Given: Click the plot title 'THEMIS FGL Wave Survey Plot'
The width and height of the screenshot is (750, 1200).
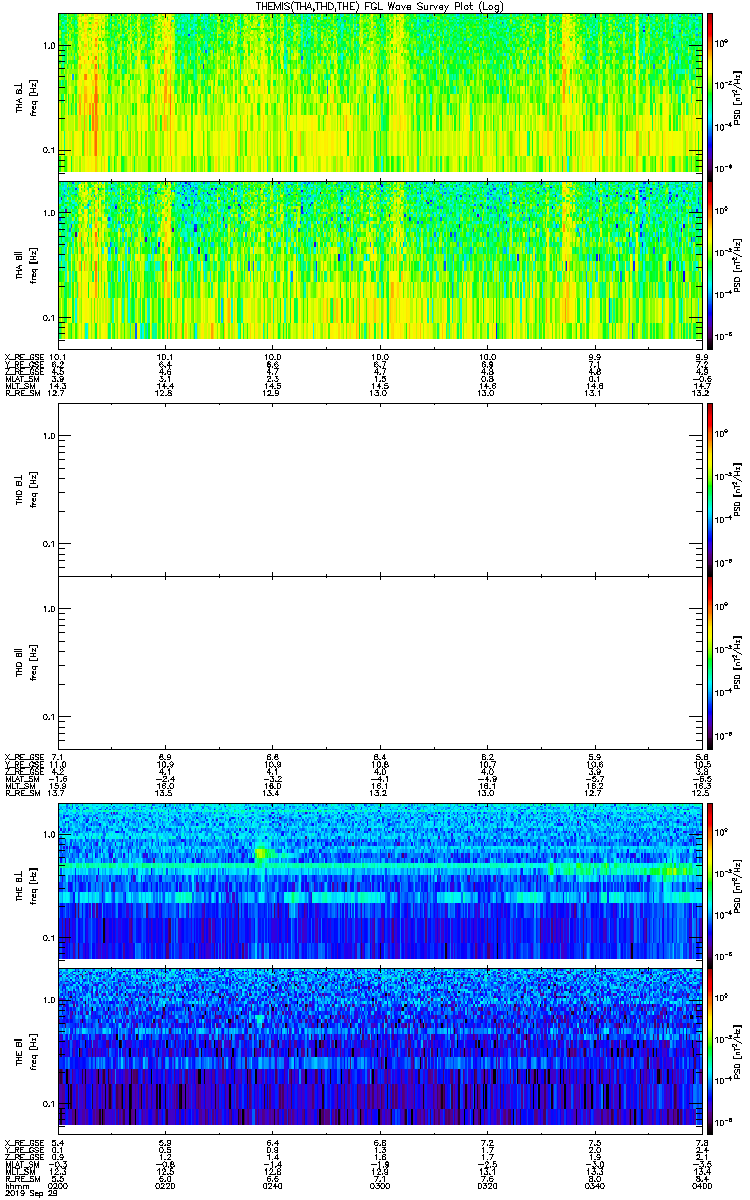Looking at the screenshot, I should (380, 6).
